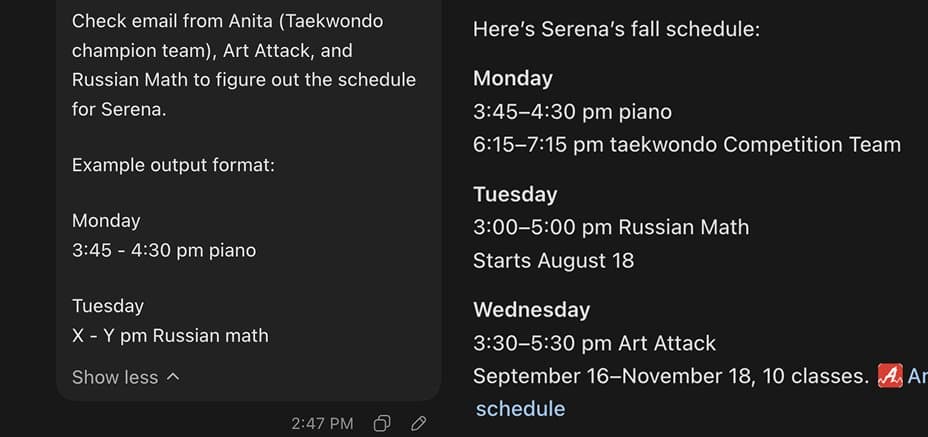Click the Starts August 18 line

click(x=553, y=260)
